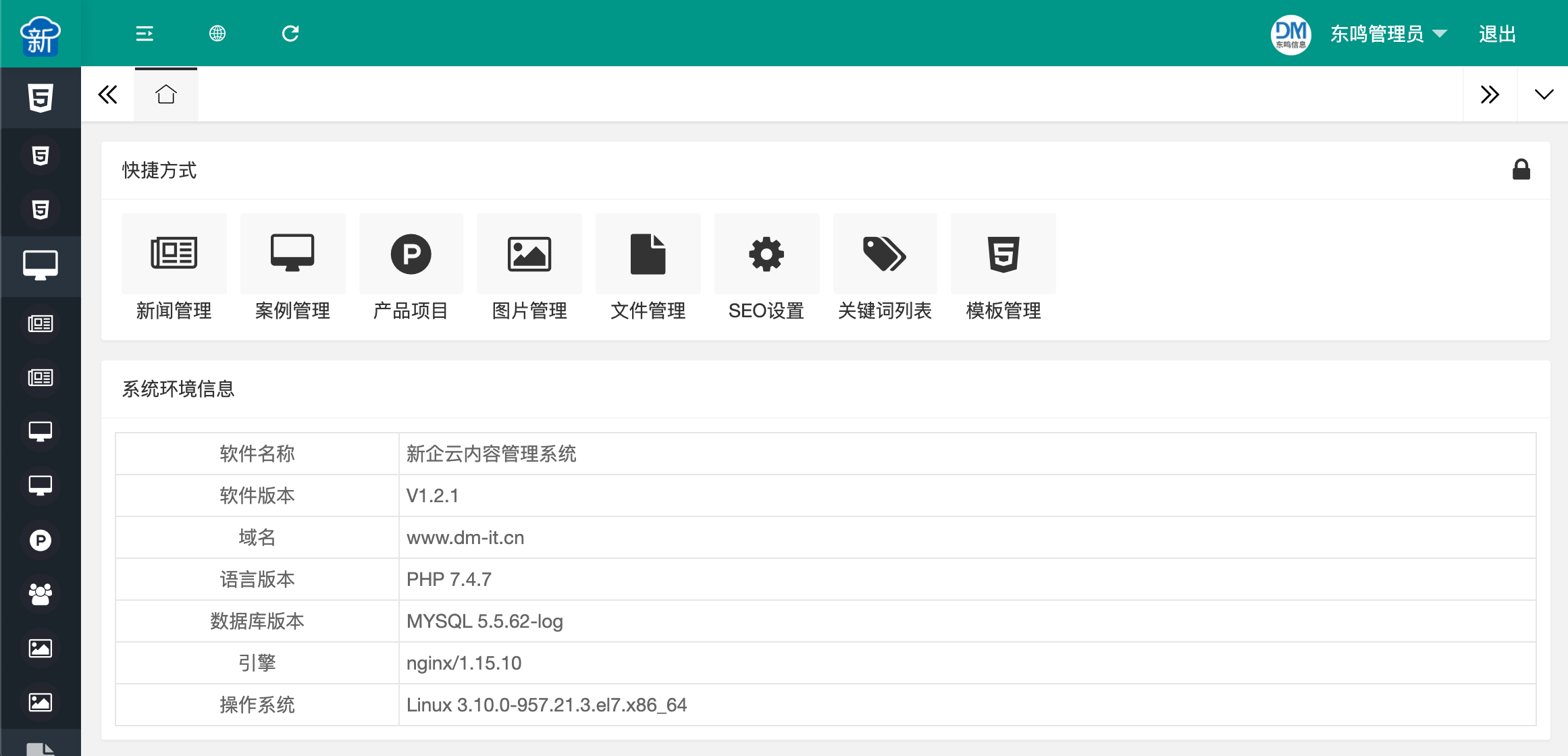1568x756 pixels.
Task: Click the DM avatar image
Action: pyautogui.click(x=1290, y=34)
